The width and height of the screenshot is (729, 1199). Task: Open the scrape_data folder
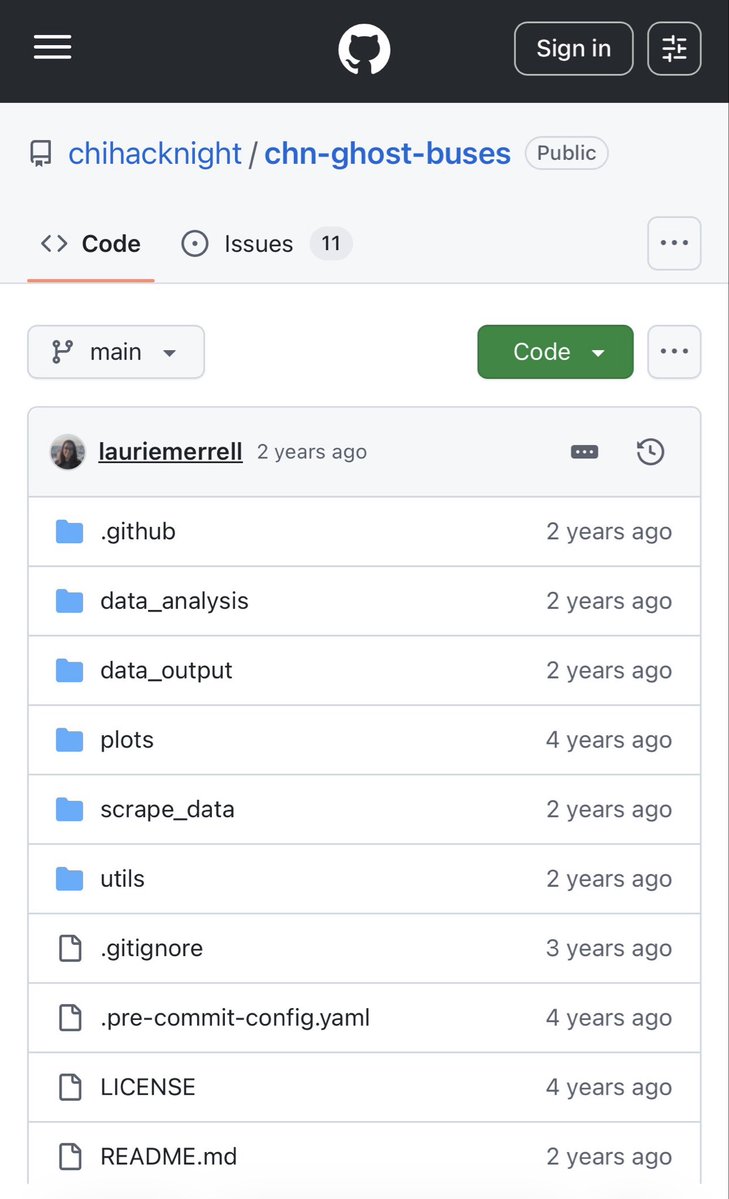pyautogui.click(x=168, y=810)
